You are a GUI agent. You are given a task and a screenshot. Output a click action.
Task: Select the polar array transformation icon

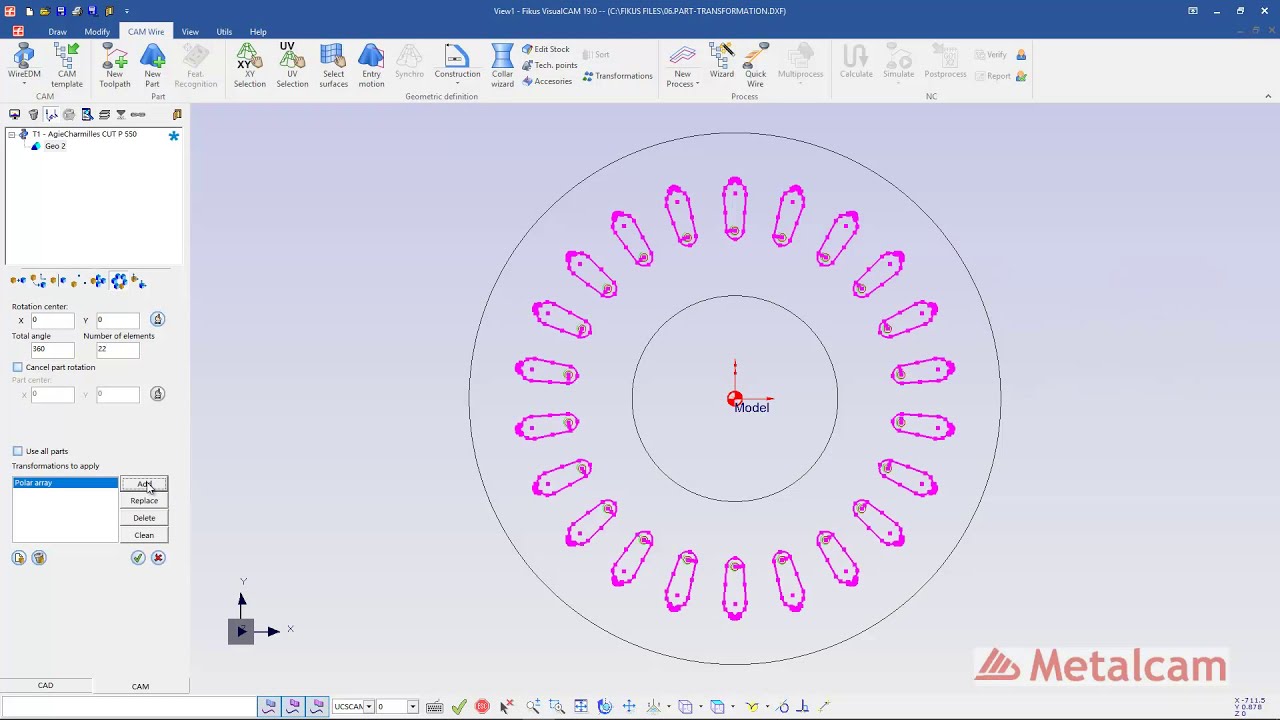pos(119,282)
